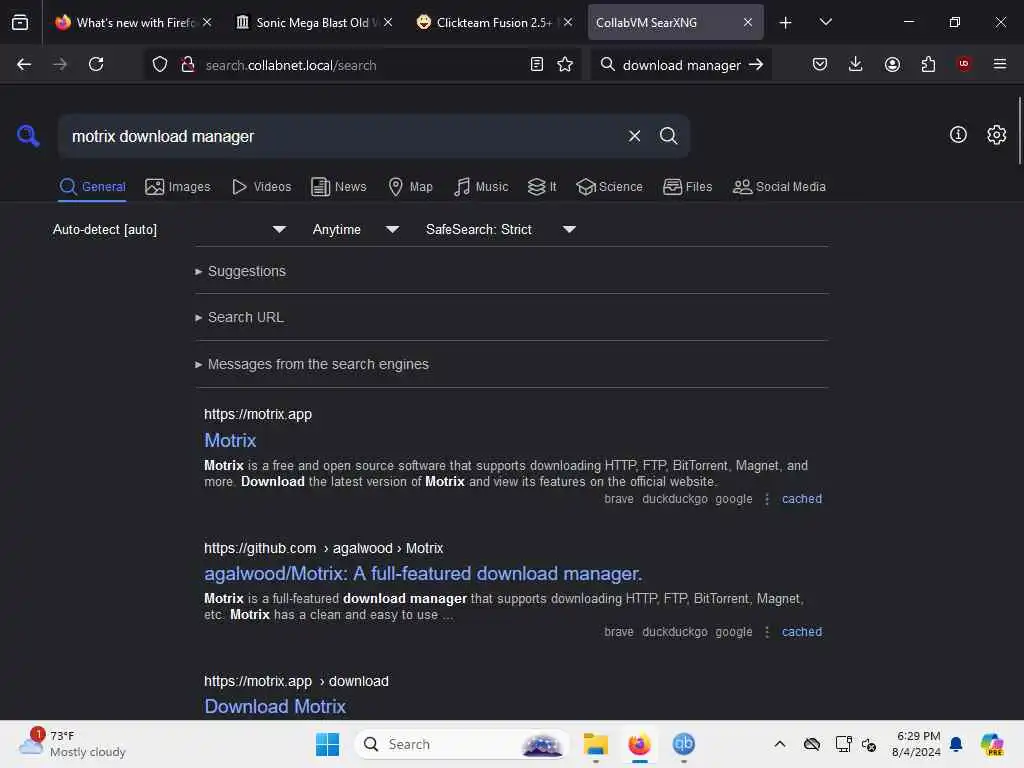Image resolution: width=1024 pixels, height=768 pixels.
Task: Open the Firefox hamburger menu
Action: click(999, 64)
